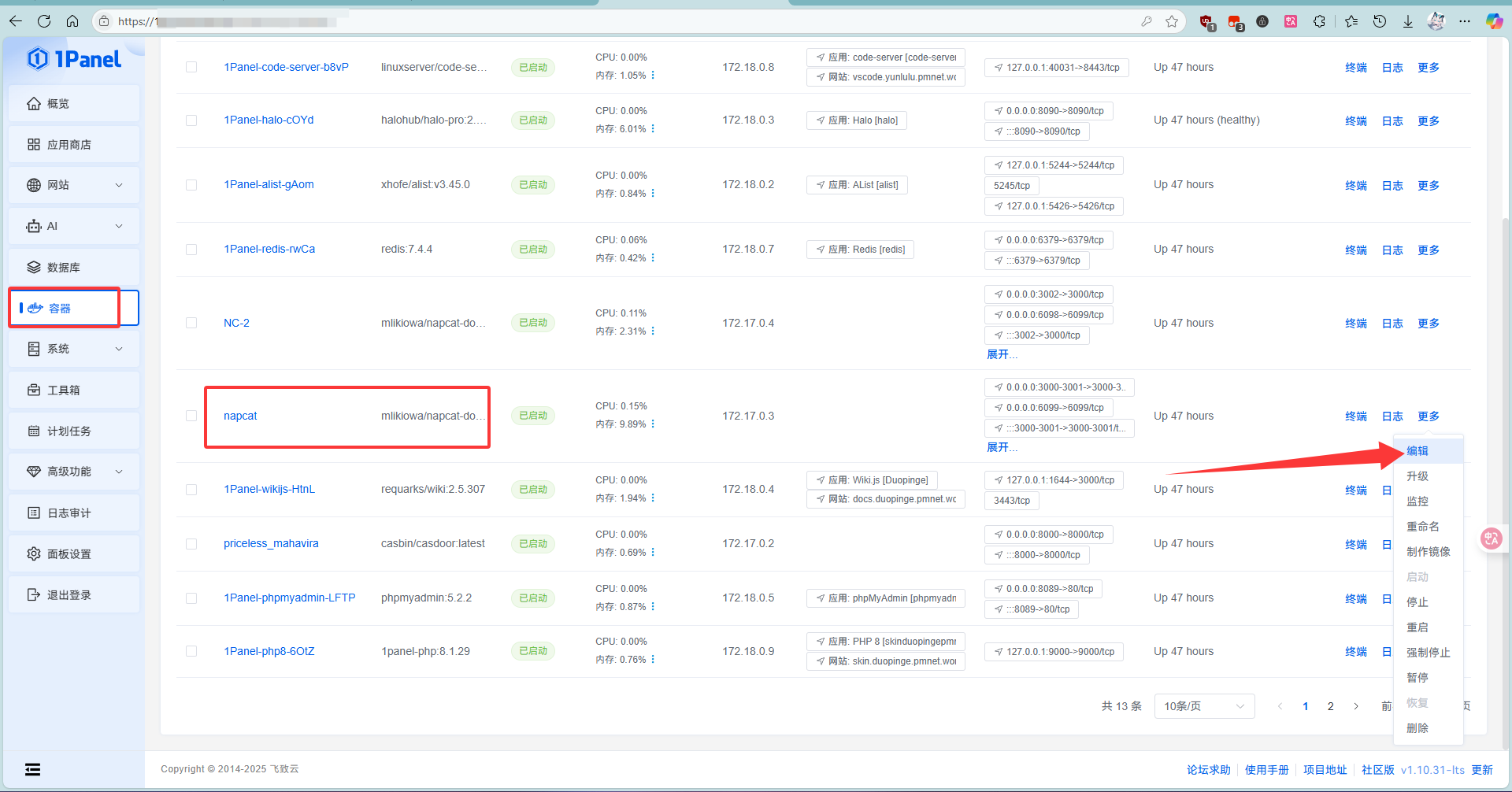1512x792 pixels.
Task: Open resource details dots for napcat memory
Action: [x=653, y=424]
